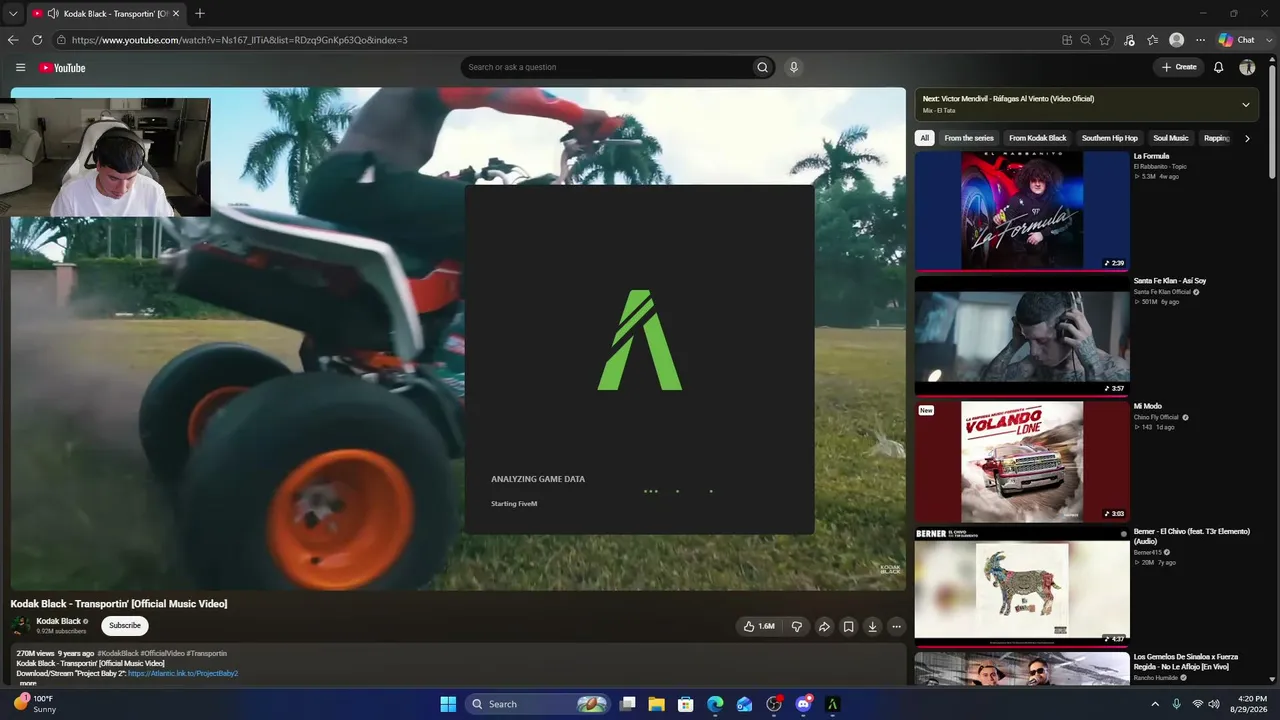Open the Atlantic.lnk.to/ProjectBaby2 link
Viewport: 1280px width, 720px height.
(183, 674)
